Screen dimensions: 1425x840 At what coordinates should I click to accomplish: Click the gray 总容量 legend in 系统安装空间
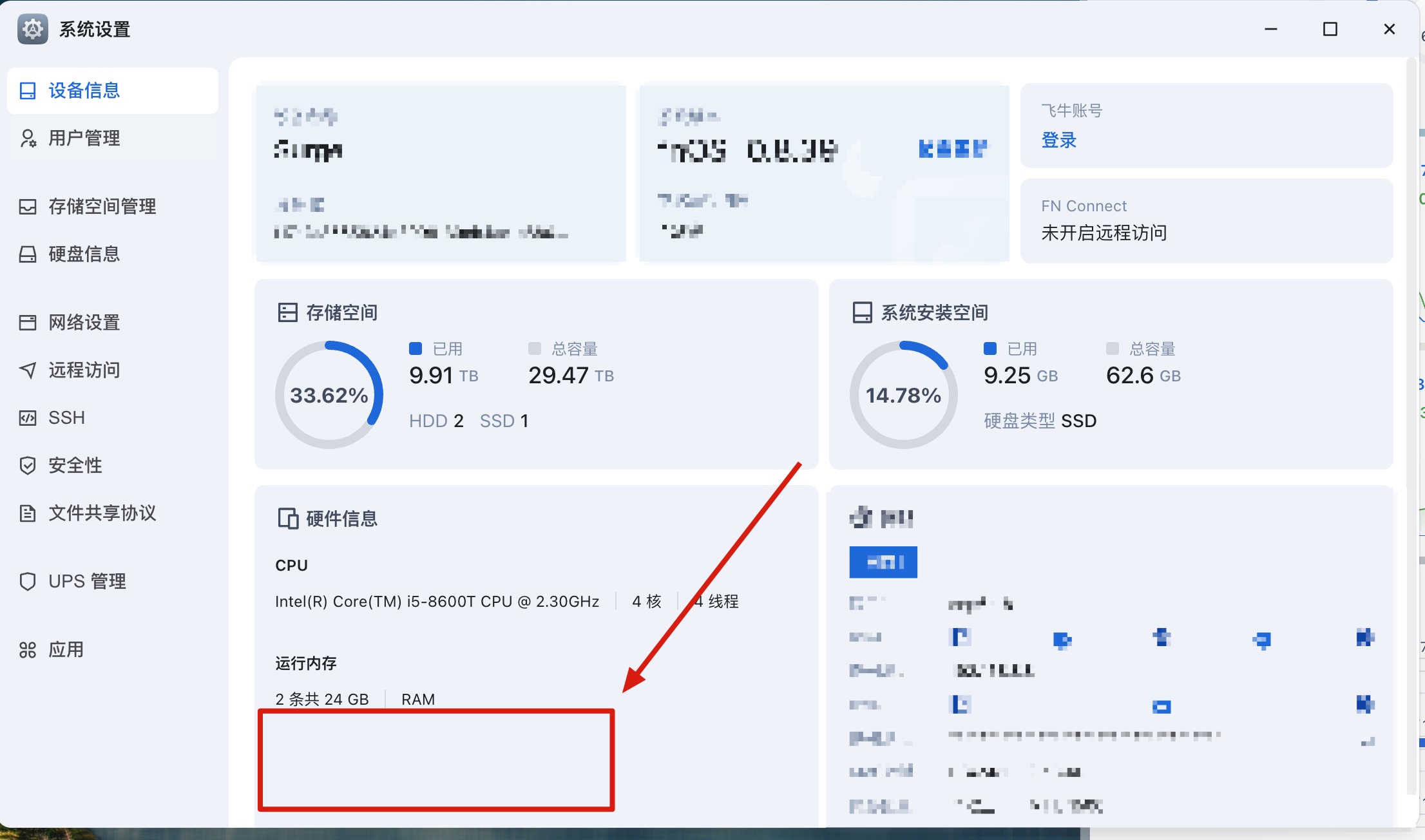tap(1141, 349)
